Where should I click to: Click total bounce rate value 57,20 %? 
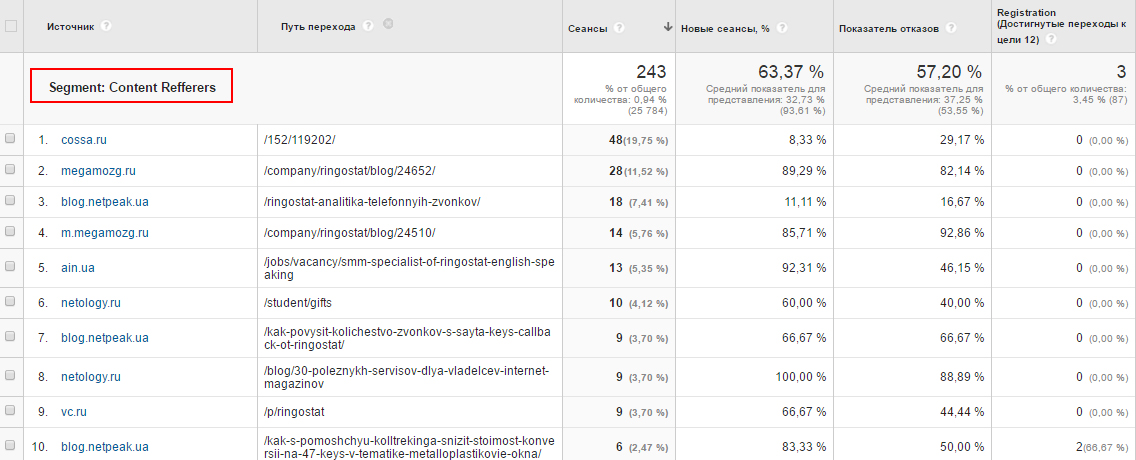tap(949, 72)
